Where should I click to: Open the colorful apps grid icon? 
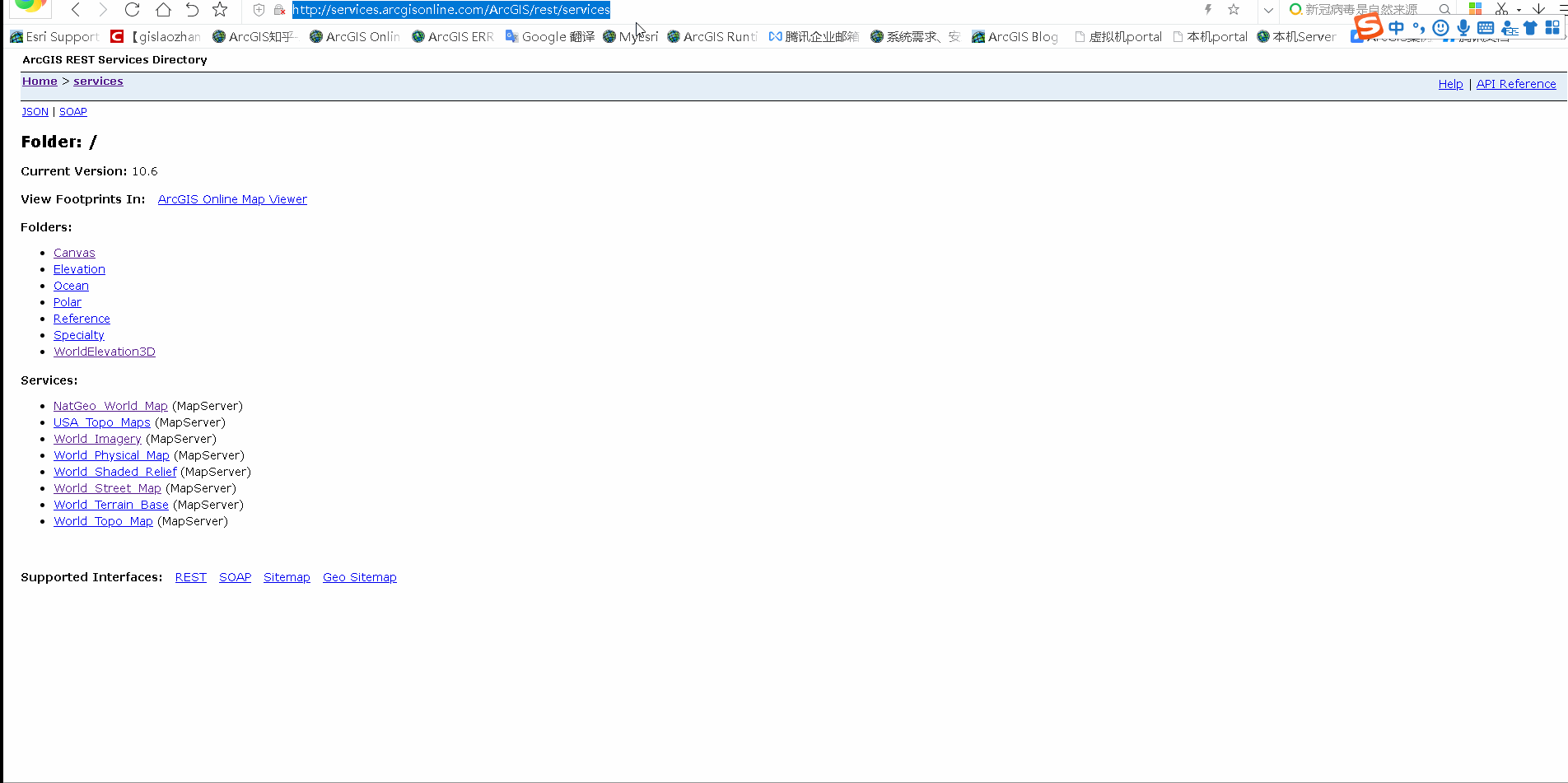point(1475,9)
